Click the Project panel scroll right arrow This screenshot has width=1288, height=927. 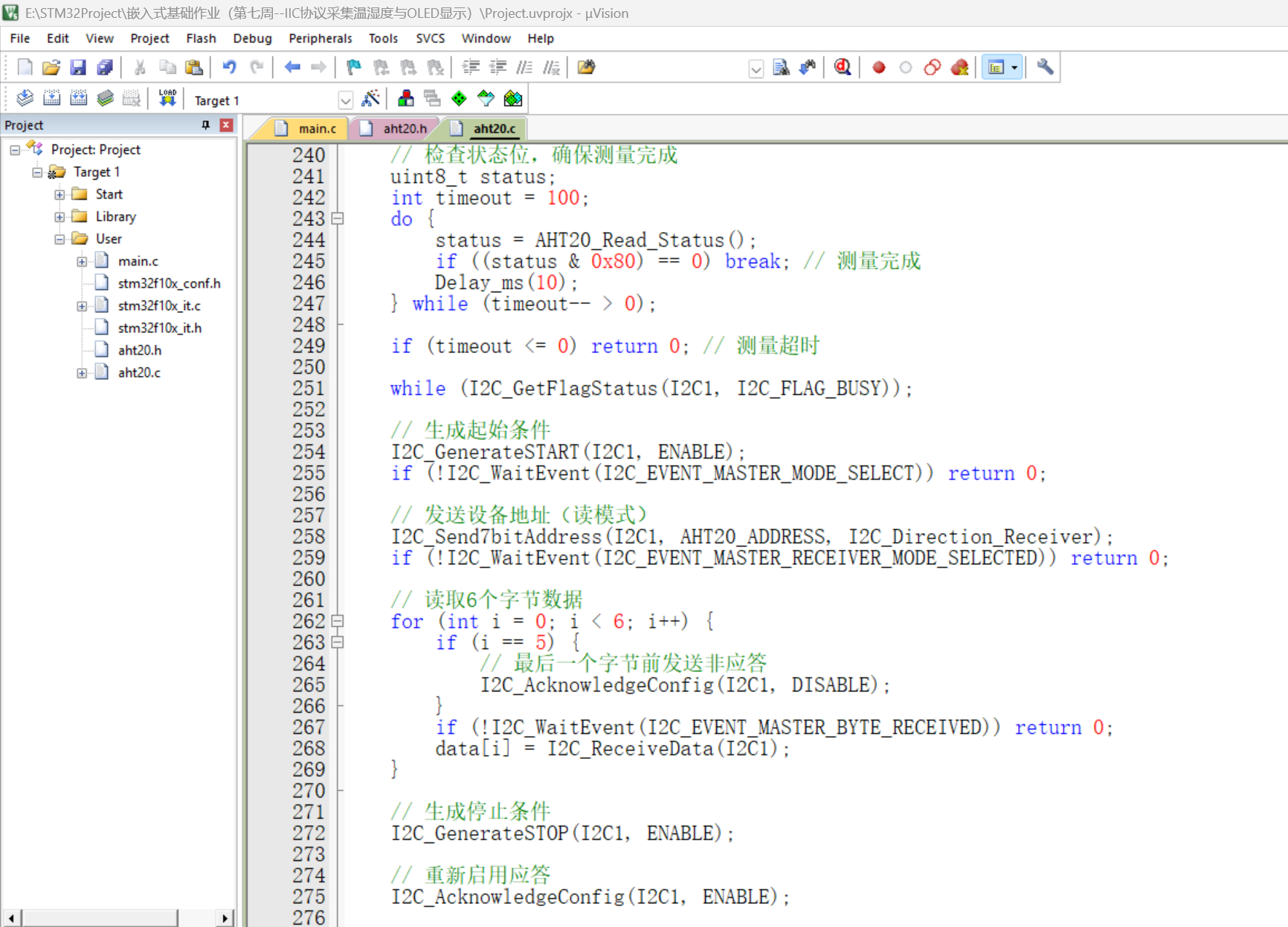point(225,919)
